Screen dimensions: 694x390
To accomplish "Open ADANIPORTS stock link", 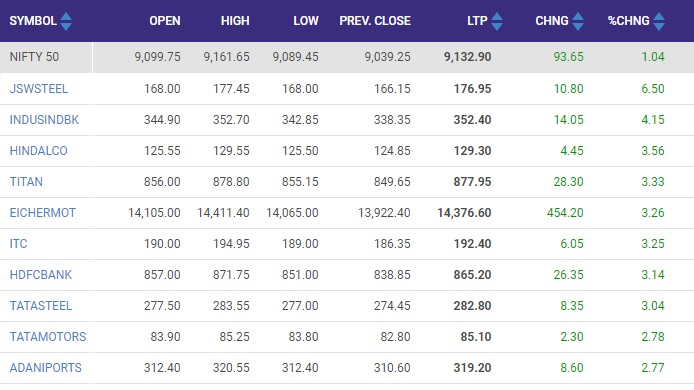I will [x=46, y=367].
